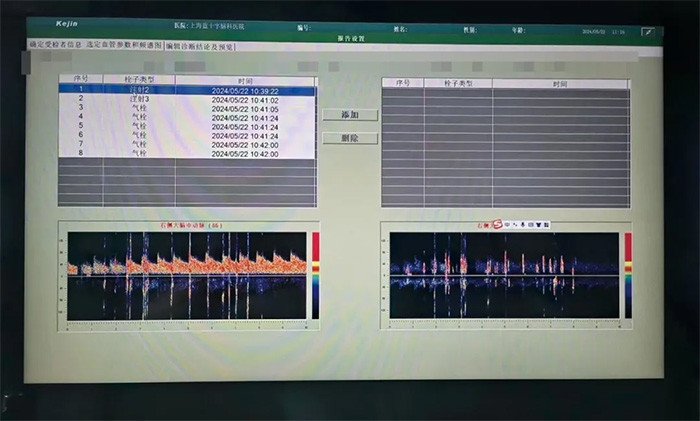
Task: Open the 编辑诊断结论及预览 tab
Action: pos(199,46)
